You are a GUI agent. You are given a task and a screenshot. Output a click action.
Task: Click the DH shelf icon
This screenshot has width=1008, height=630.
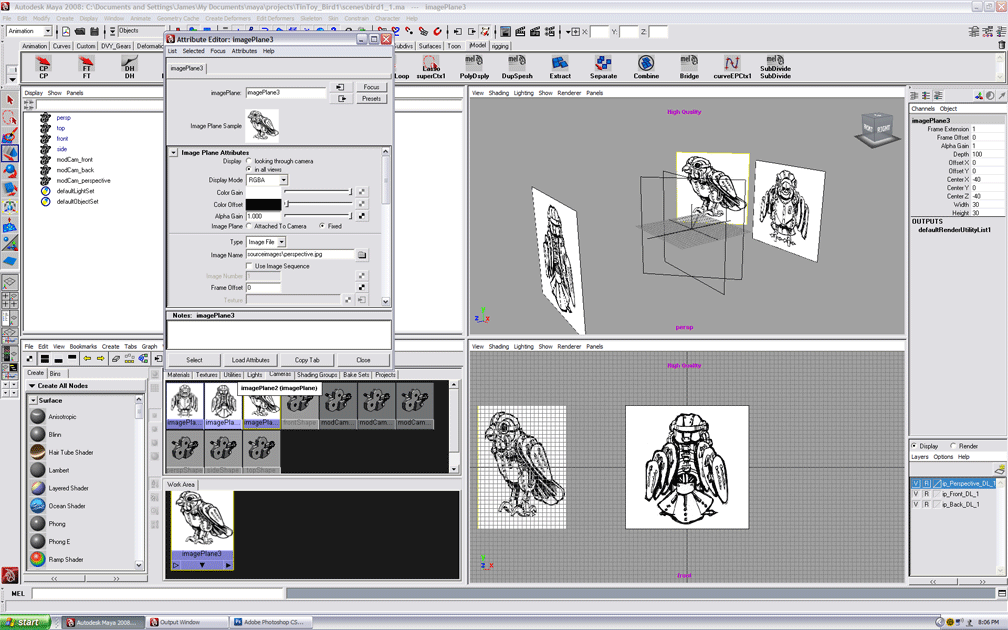[x=129, y=64]
